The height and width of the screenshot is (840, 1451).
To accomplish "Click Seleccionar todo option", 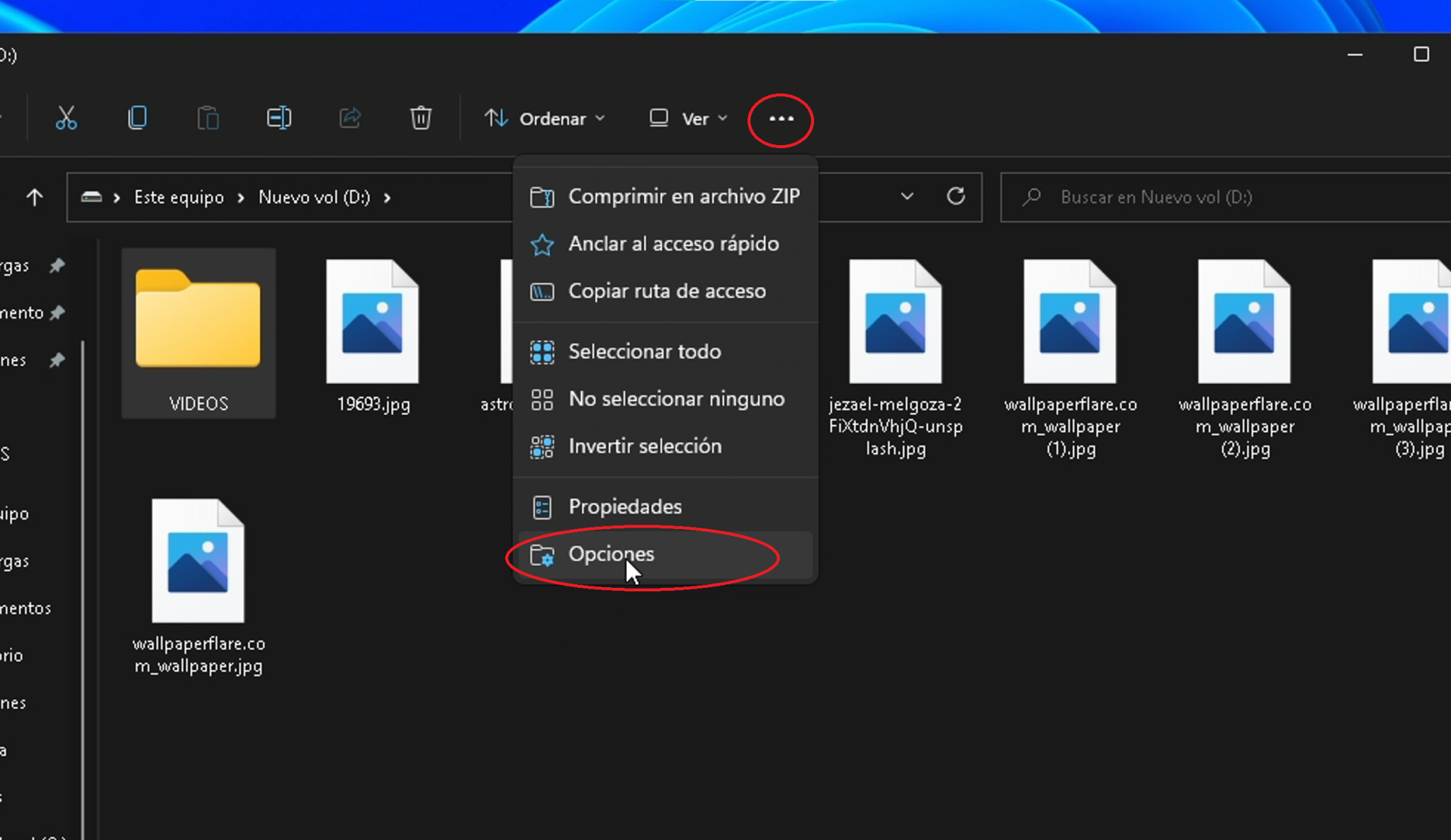I will click(644, 351).
